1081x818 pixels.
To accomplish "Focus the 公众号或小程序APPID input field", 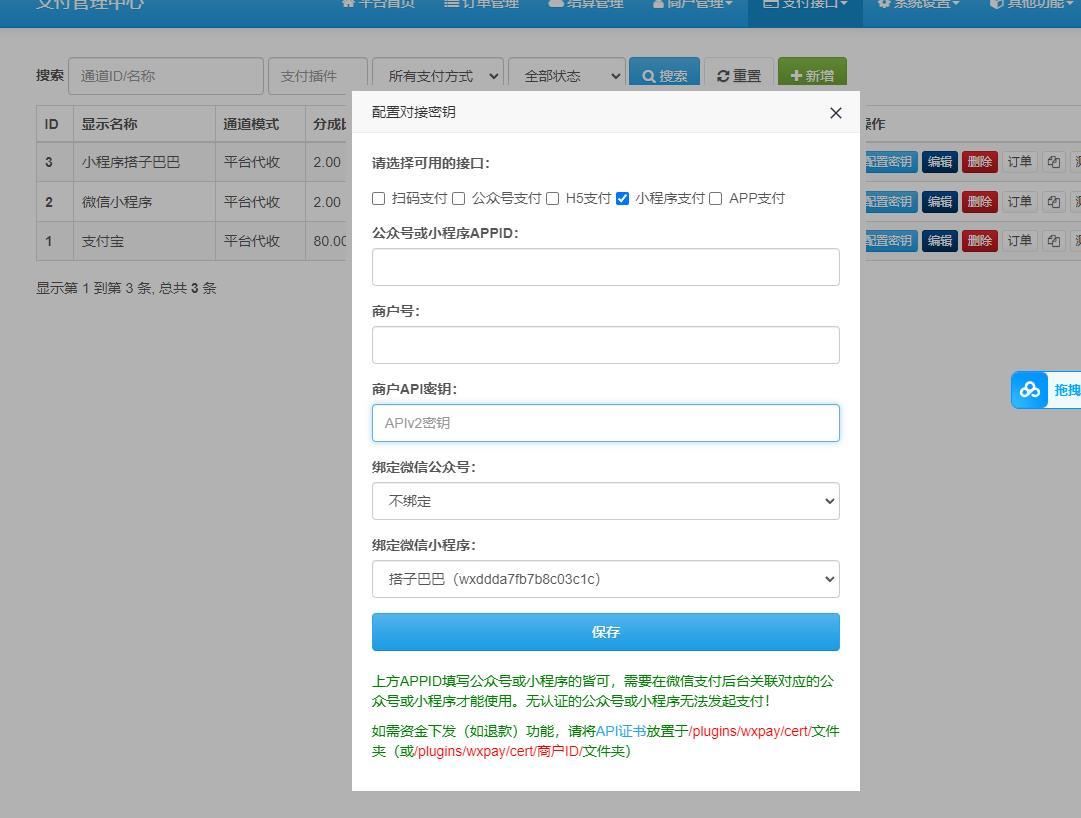I will click(x=605, y=267).
